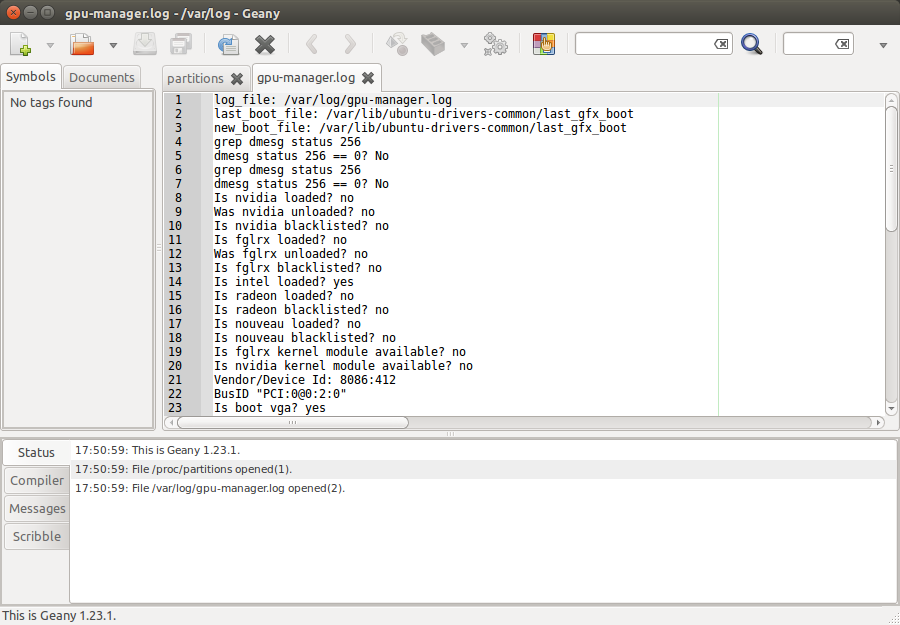Click 'No tags found' in Symbols panel
The height and width of the screenshot is (625, 900).
point(51,103)
